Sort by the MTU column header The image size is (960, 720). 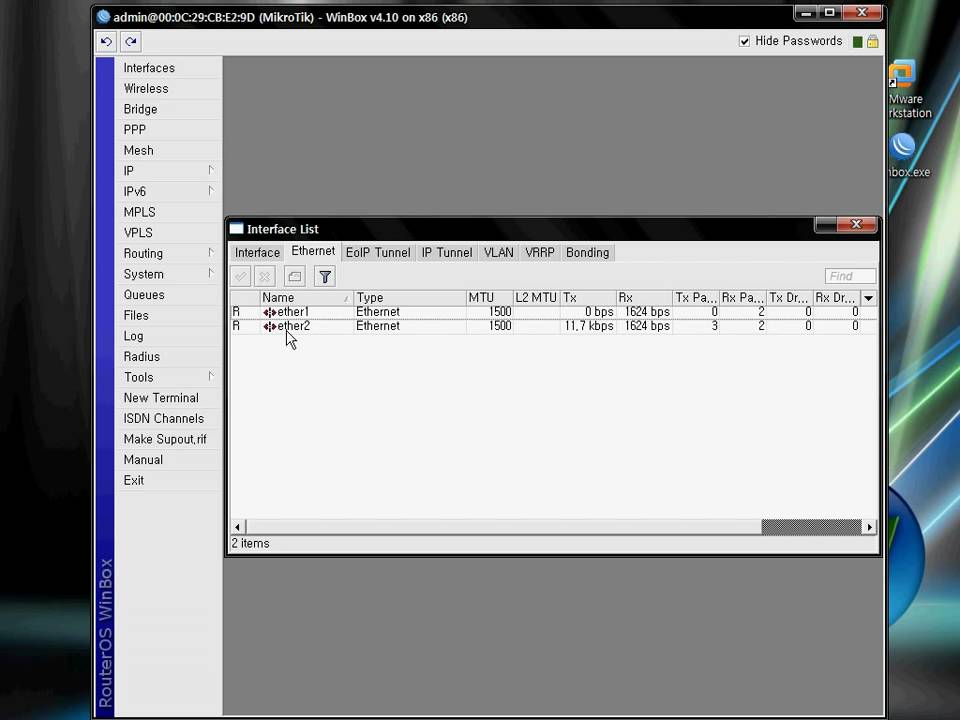click(x=489, y=298)
